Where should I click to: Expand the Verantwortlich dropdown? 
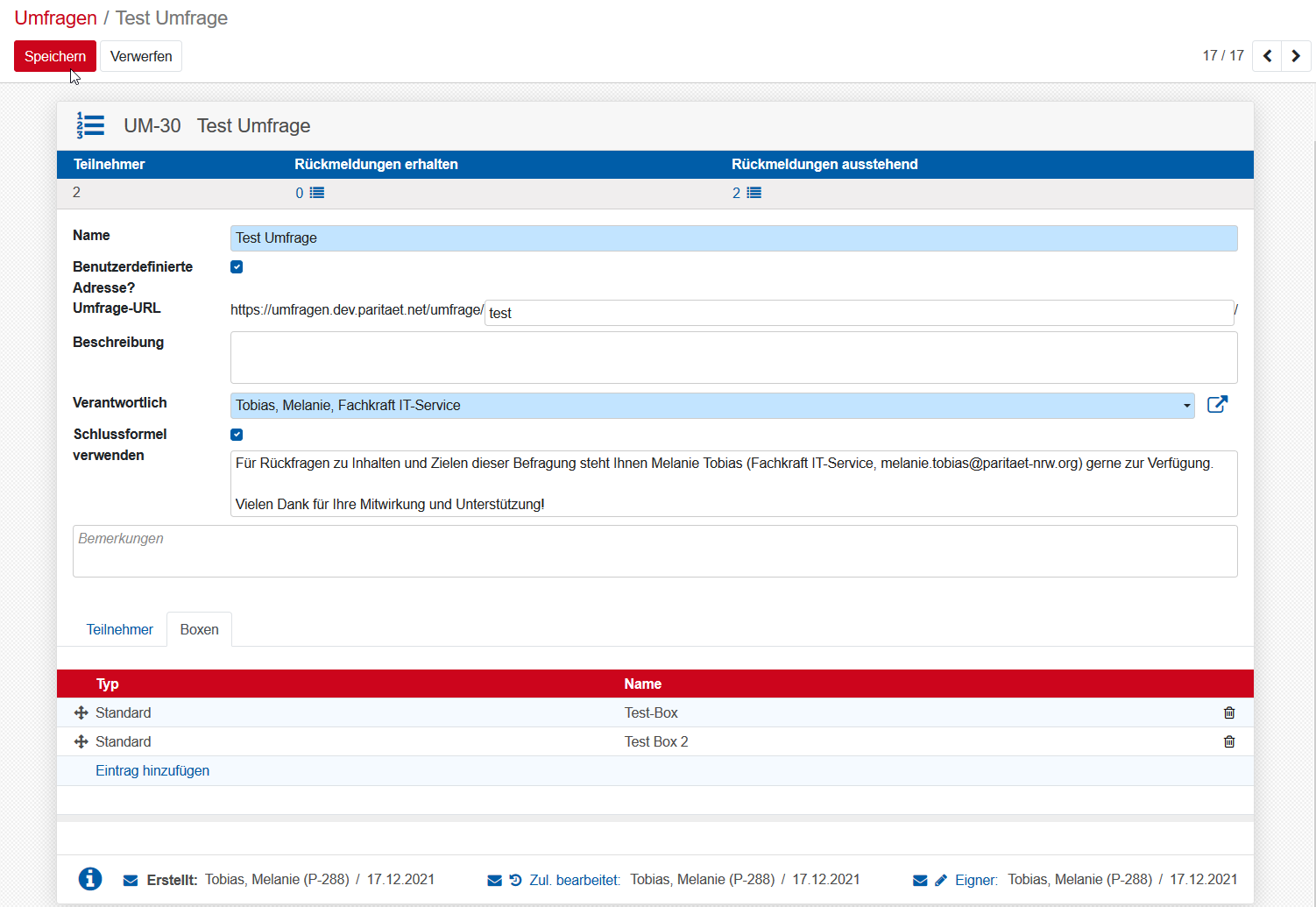[x=1186, y=406]
